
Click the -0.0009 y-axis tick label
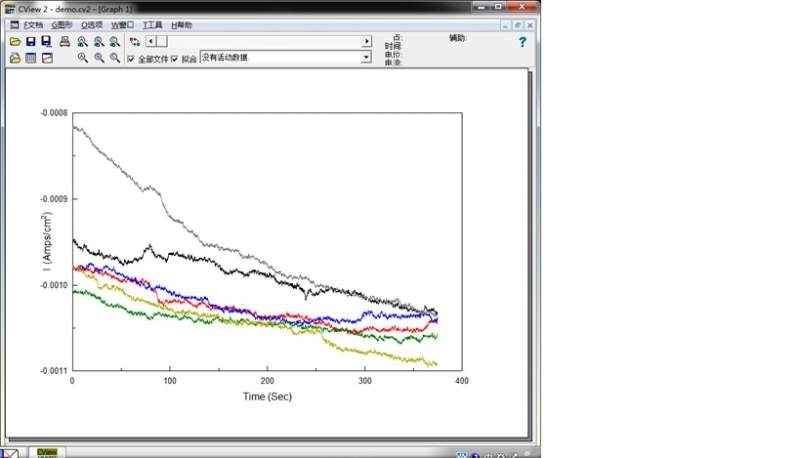pos(54,199)
